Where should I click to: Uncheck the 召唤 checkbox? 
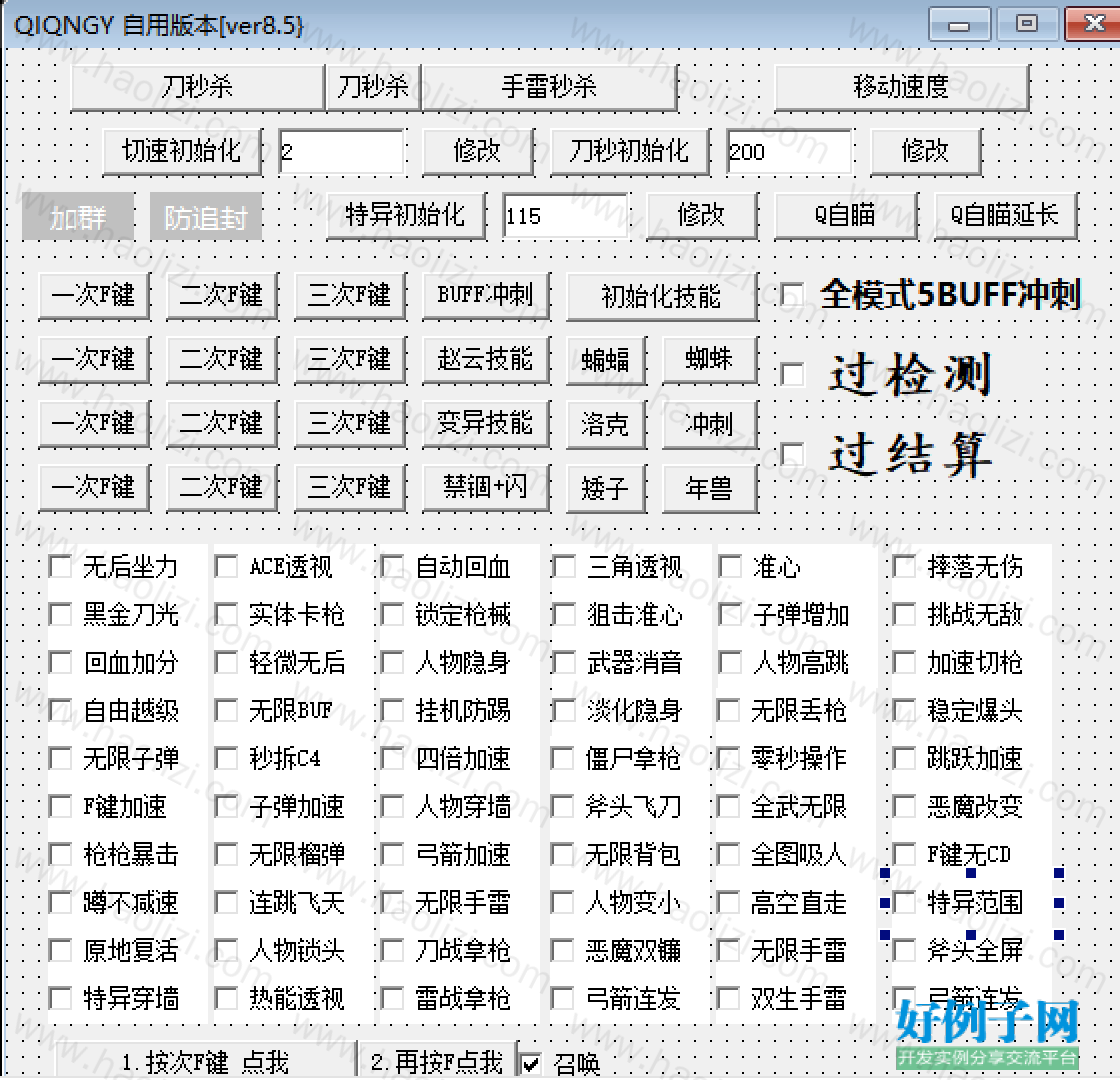(530, 1064)
